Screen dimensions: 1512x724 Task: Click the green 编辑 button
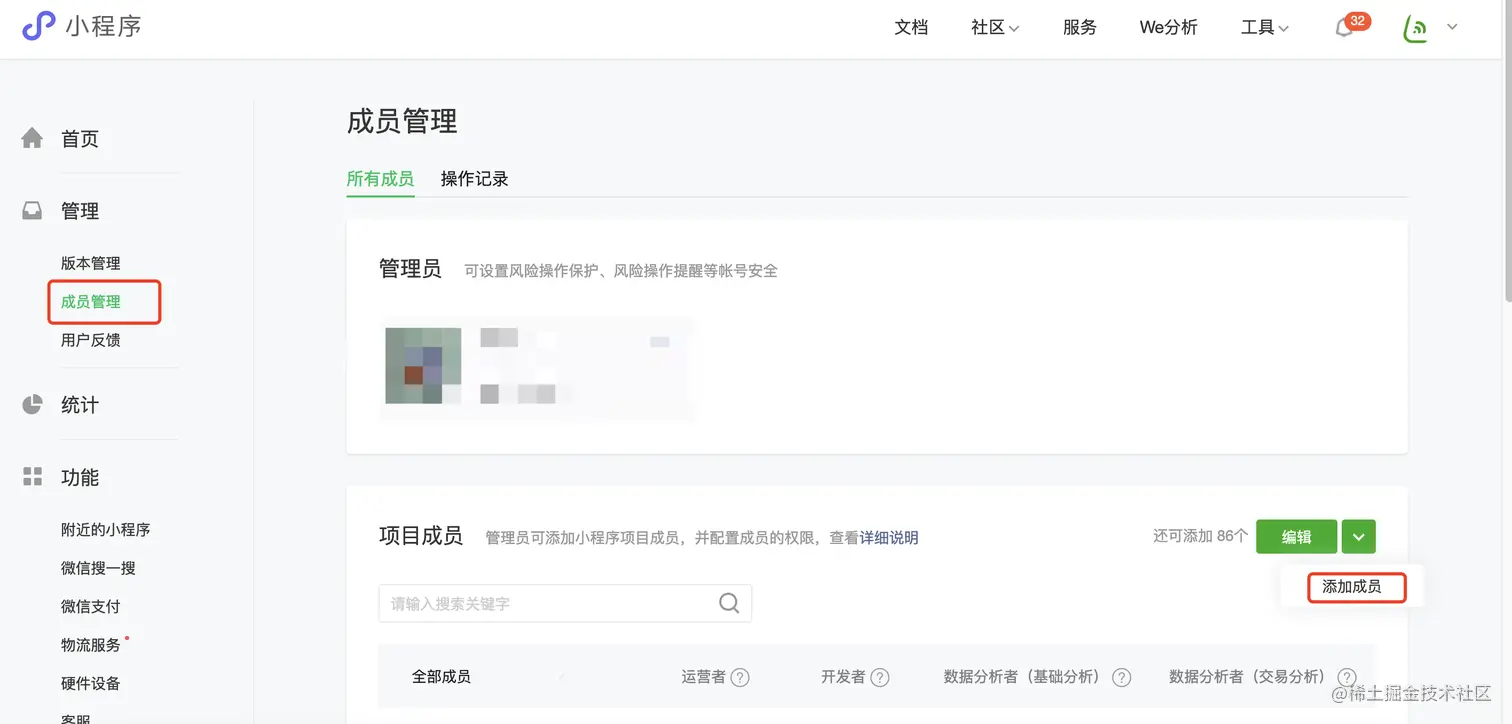(1296, 536)
